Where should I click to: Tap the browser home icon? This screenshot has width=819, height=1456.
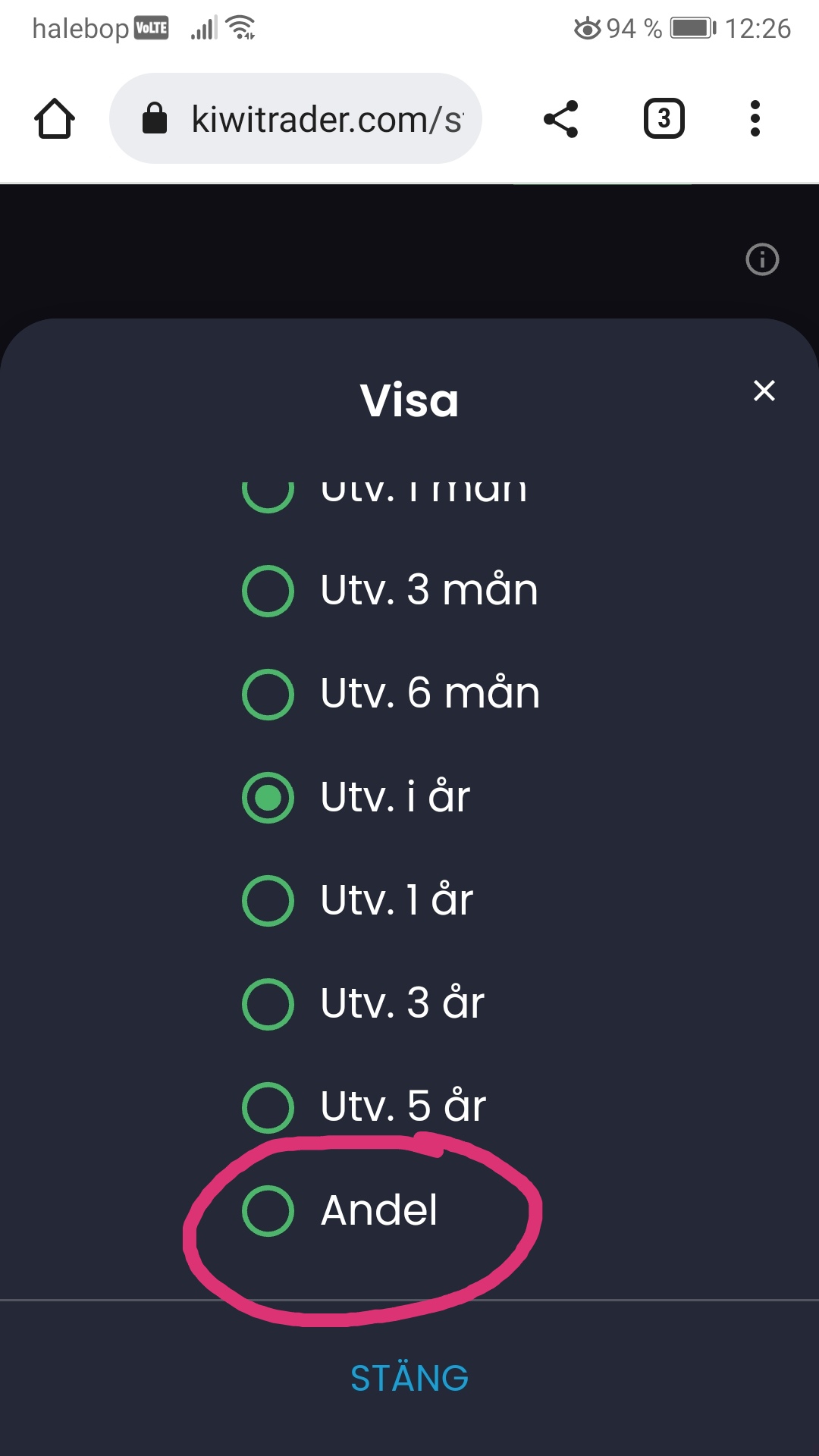[x=55, y=119]
